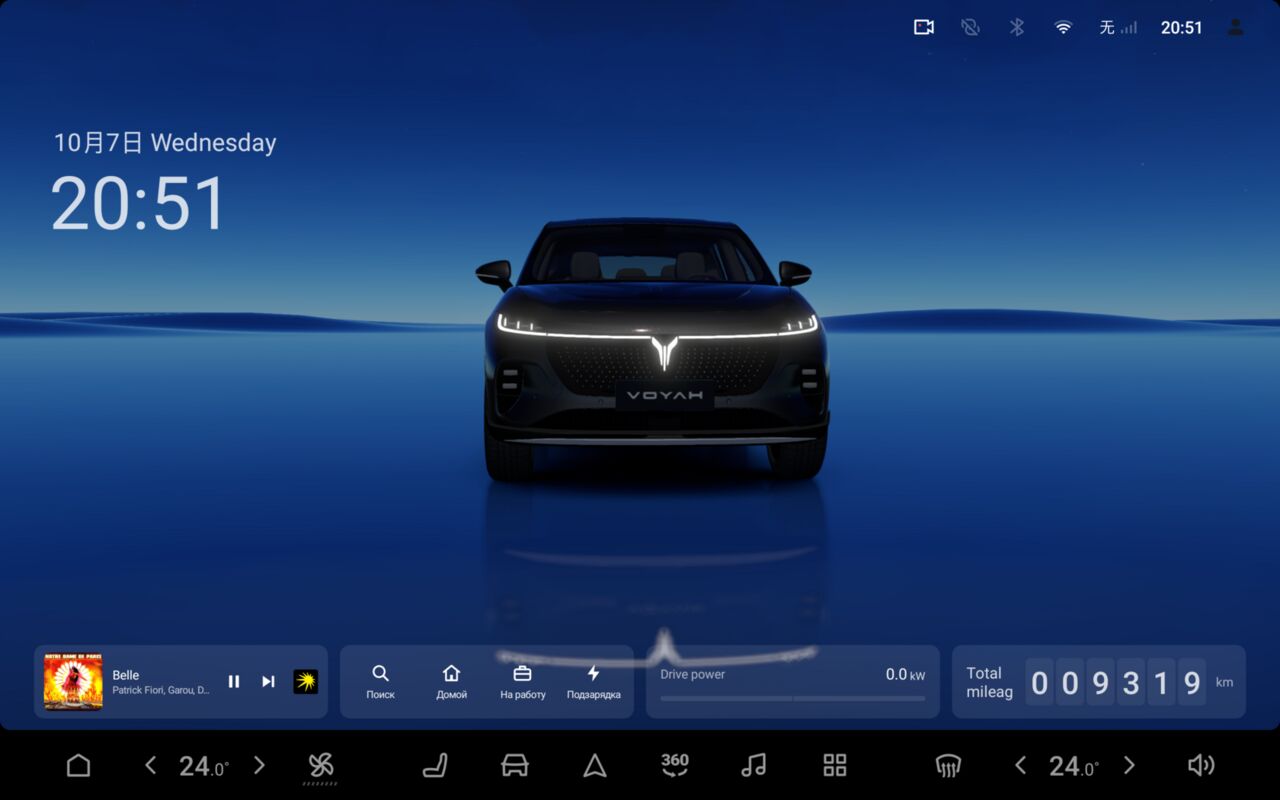Screen dimensions: 1280x800
Task: Go to home screen via dock icon
Action: tap(78, 766)
